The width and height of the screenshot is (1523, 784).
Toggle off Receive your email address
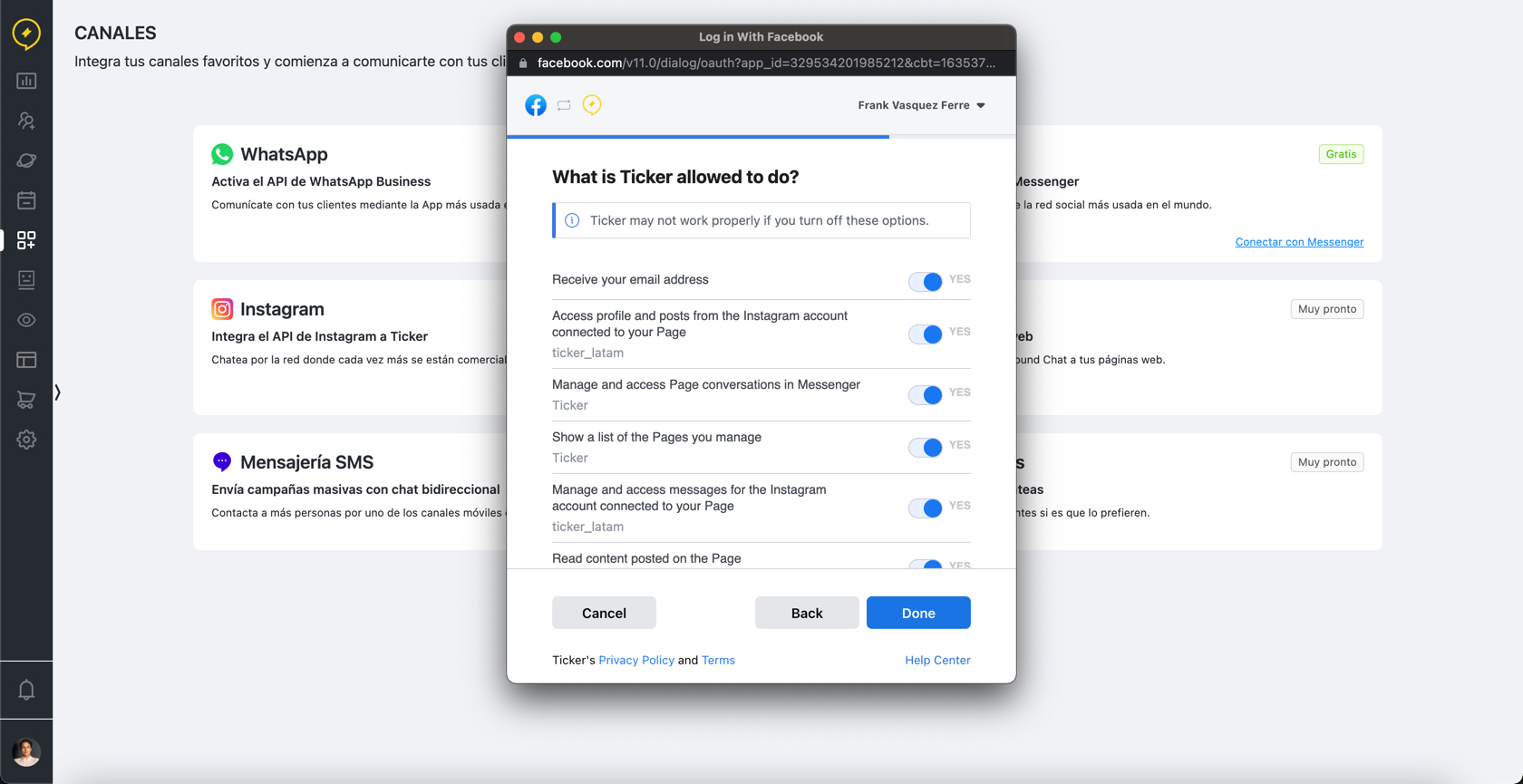tap(926, 281)
